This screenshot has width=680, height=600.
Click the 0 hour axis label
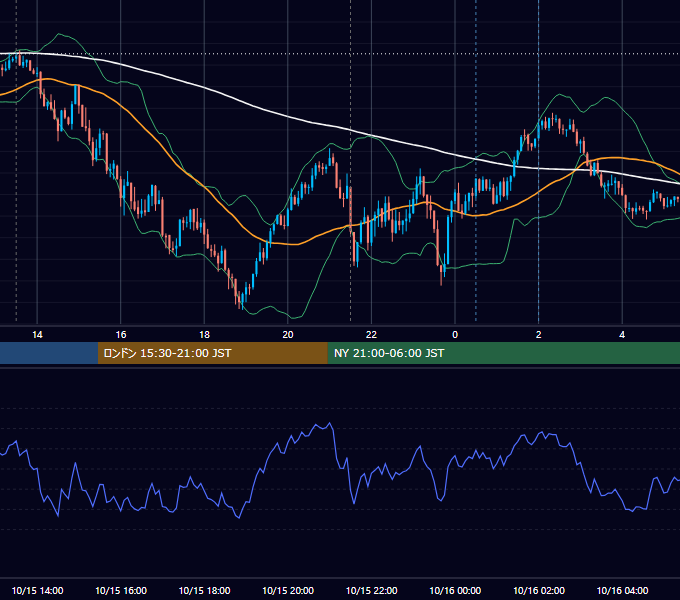point(455,335)
